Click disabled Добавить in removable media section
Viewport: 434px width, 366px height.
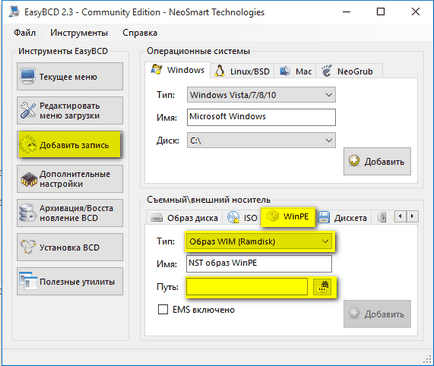[x=377, y=314]
